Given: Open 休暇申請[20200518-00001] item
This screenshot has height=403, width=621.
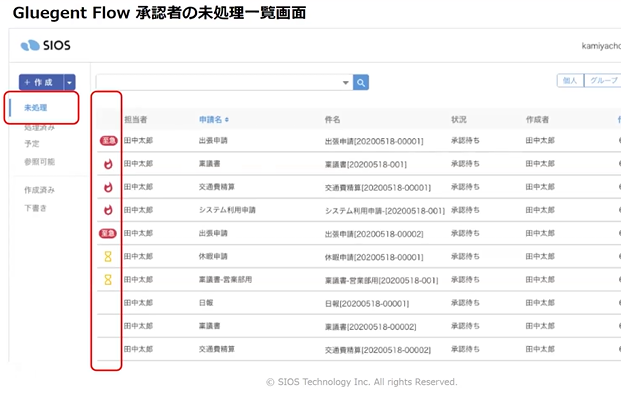Looking at the screenshot, I should pos(374,257).
